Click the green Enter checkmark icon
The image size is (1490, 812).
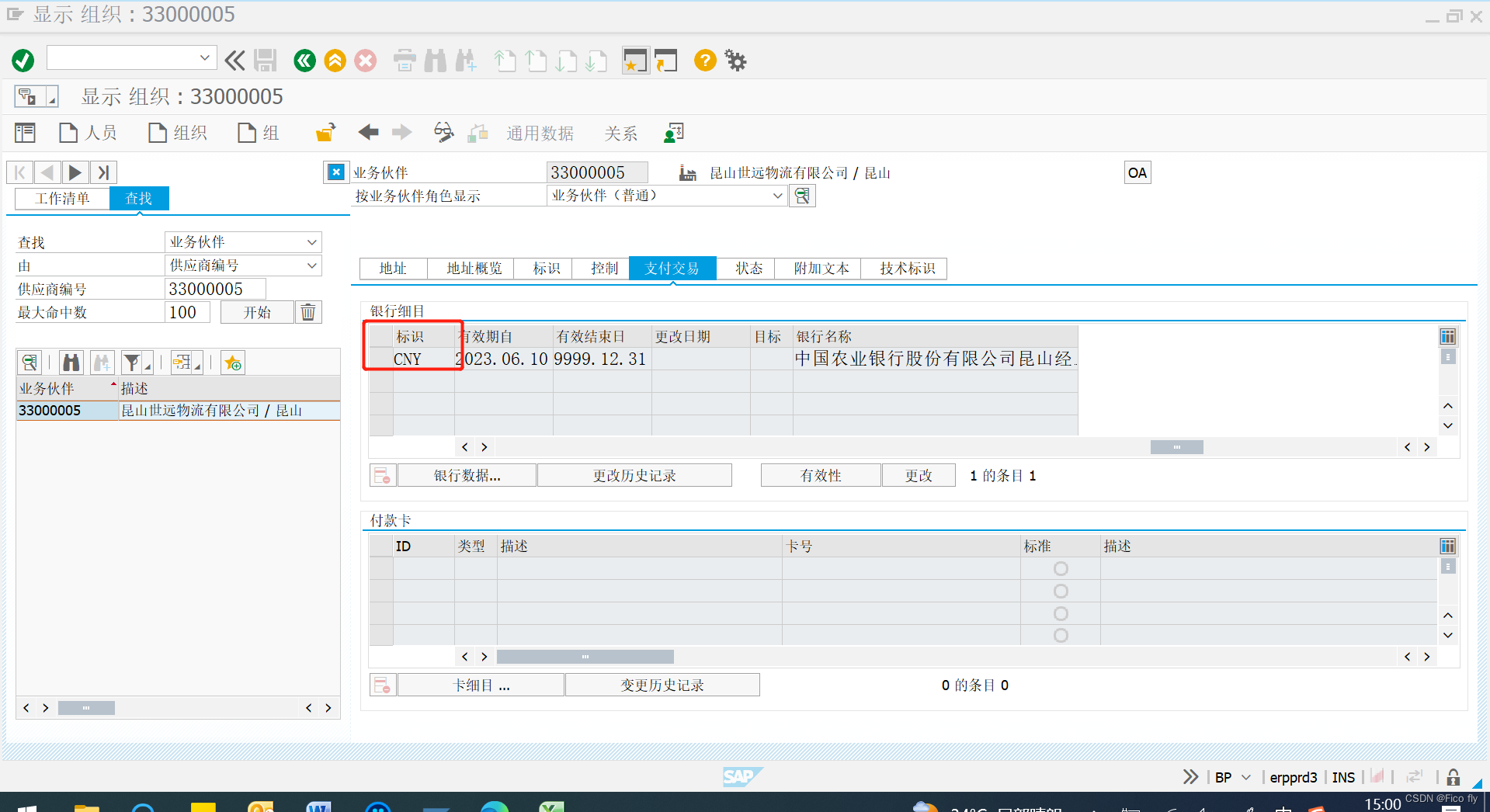23,60
